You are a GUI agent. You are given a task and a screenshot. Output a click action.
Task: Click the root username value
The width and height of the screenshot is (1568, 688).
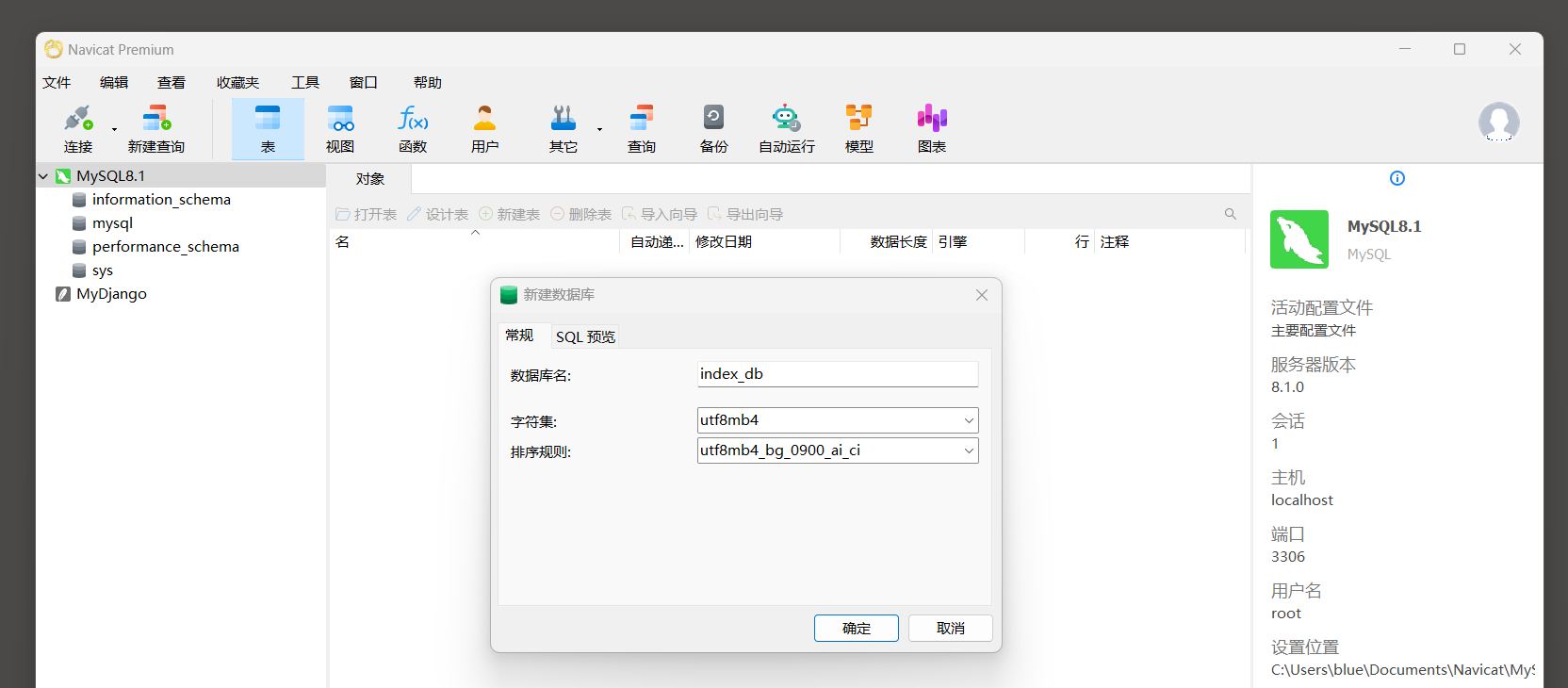pos(1286,614)
